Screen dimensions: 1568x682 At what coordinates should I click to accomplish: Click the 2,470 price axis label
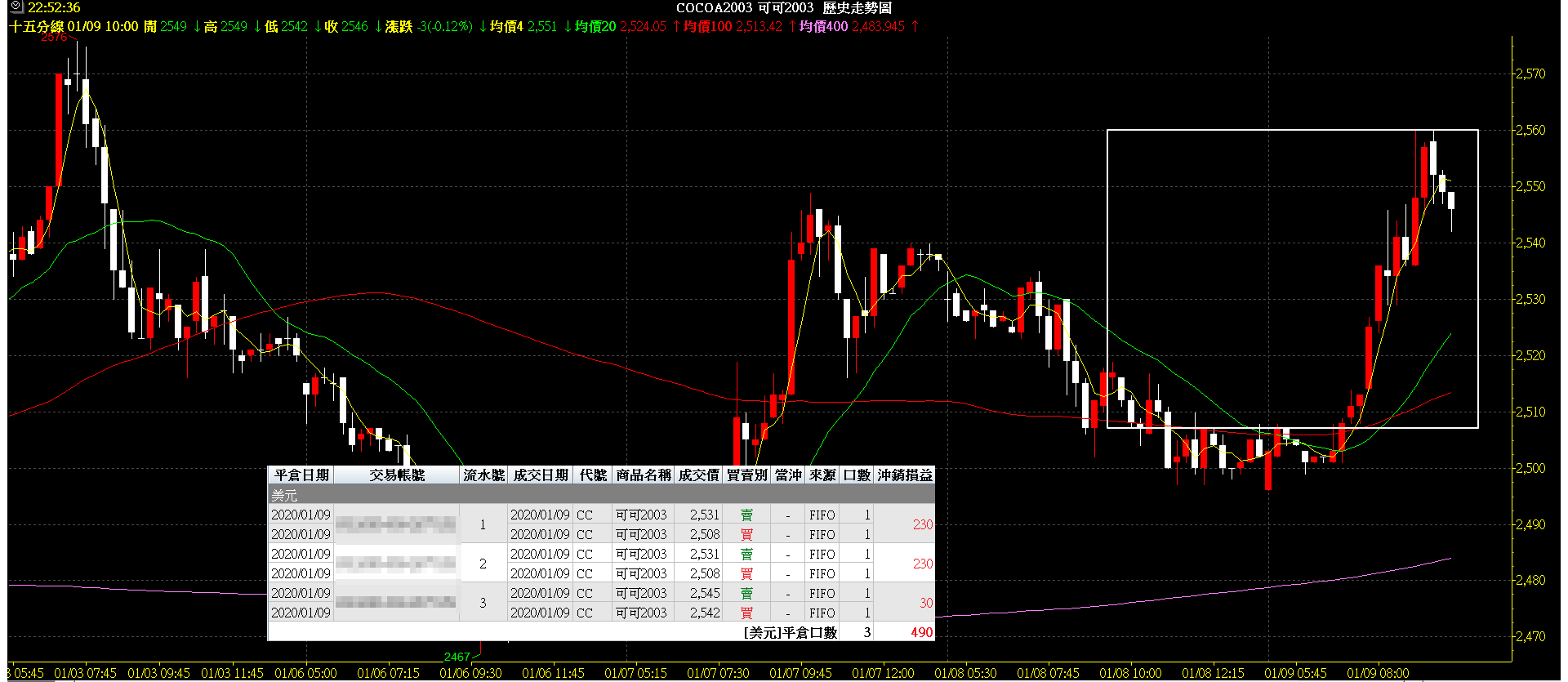point(1530,636)
